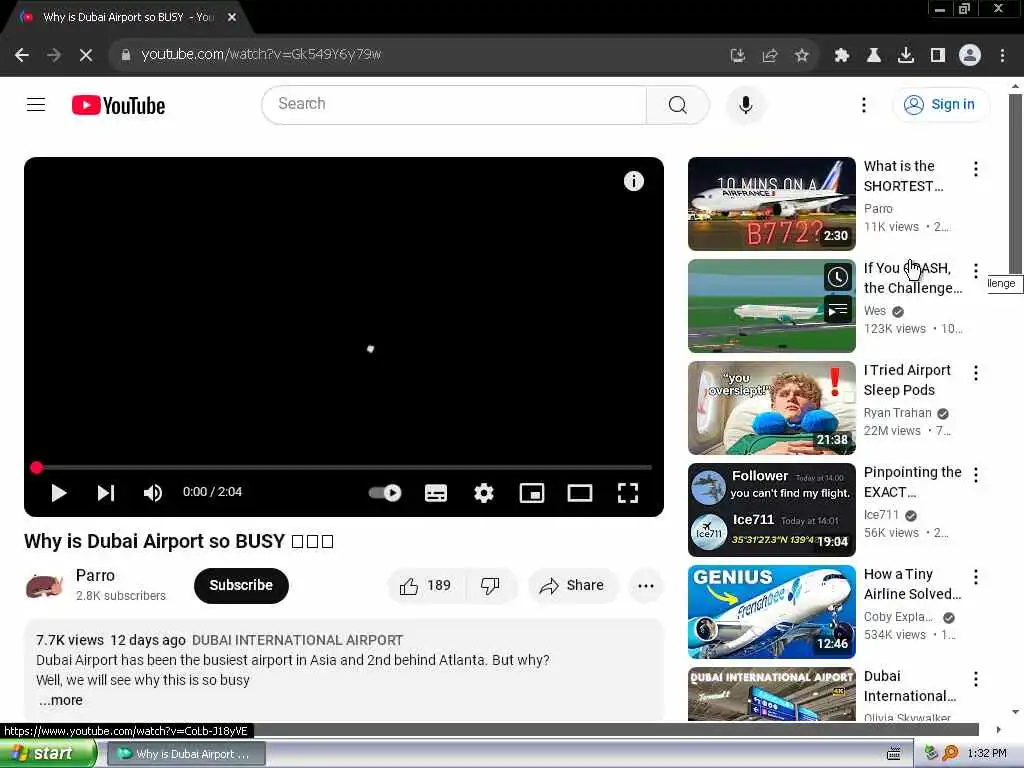The image size is (1024, 768).
Task: Click the address bar URL
Action: tap(261, 54)
